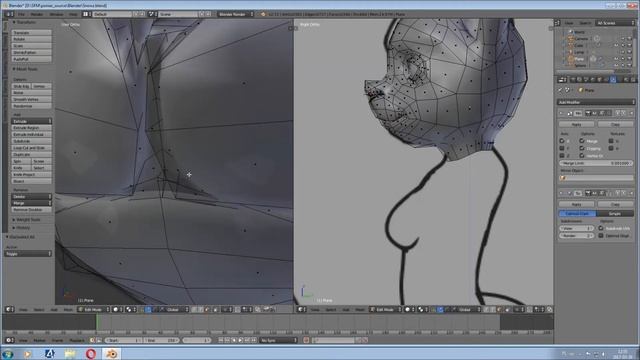The height and width of the screenshot is (360, 640).
Task: Click the right viewport editor type icon
Action: point(301,309)
